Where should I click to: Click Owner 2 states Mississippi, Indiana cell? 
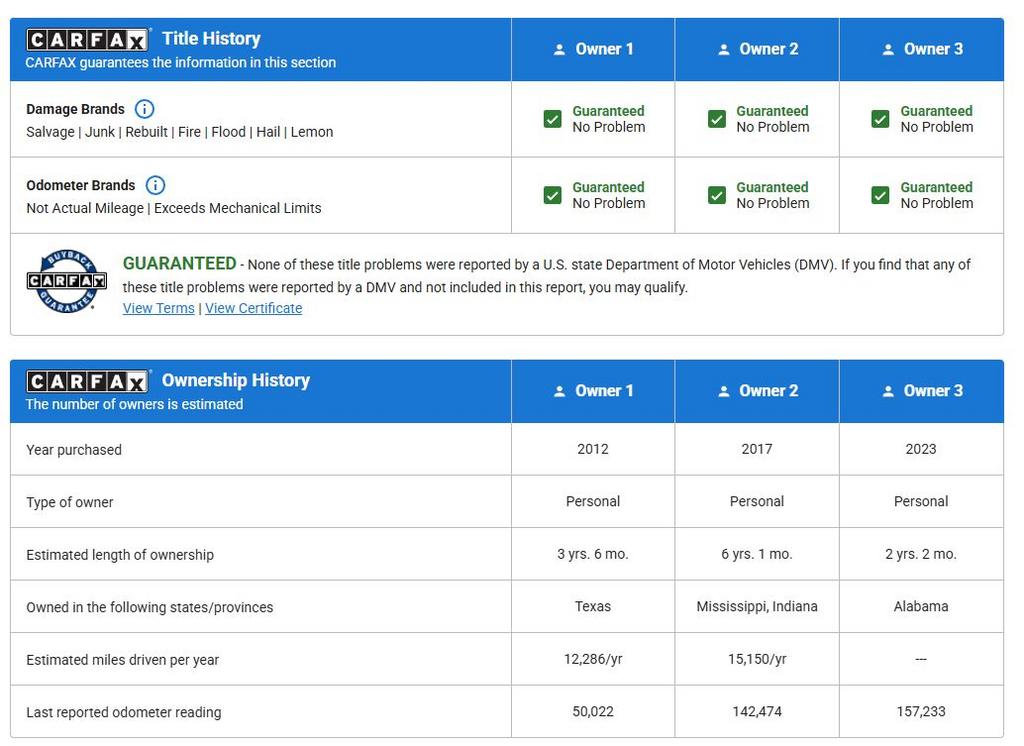pyautogui.click(x=756, y=606)
